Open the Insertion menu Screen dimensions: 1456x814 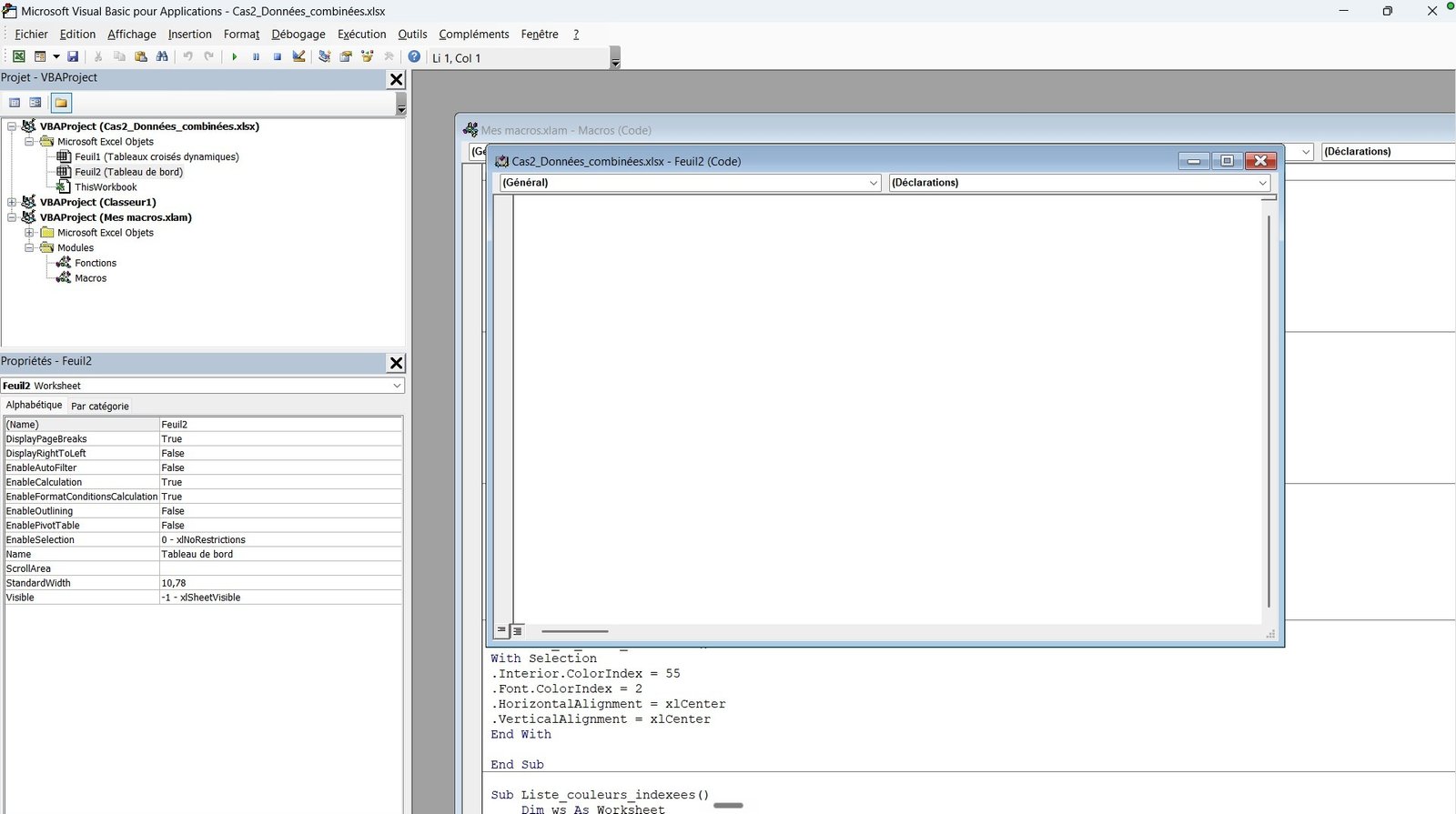pos(189,34)
